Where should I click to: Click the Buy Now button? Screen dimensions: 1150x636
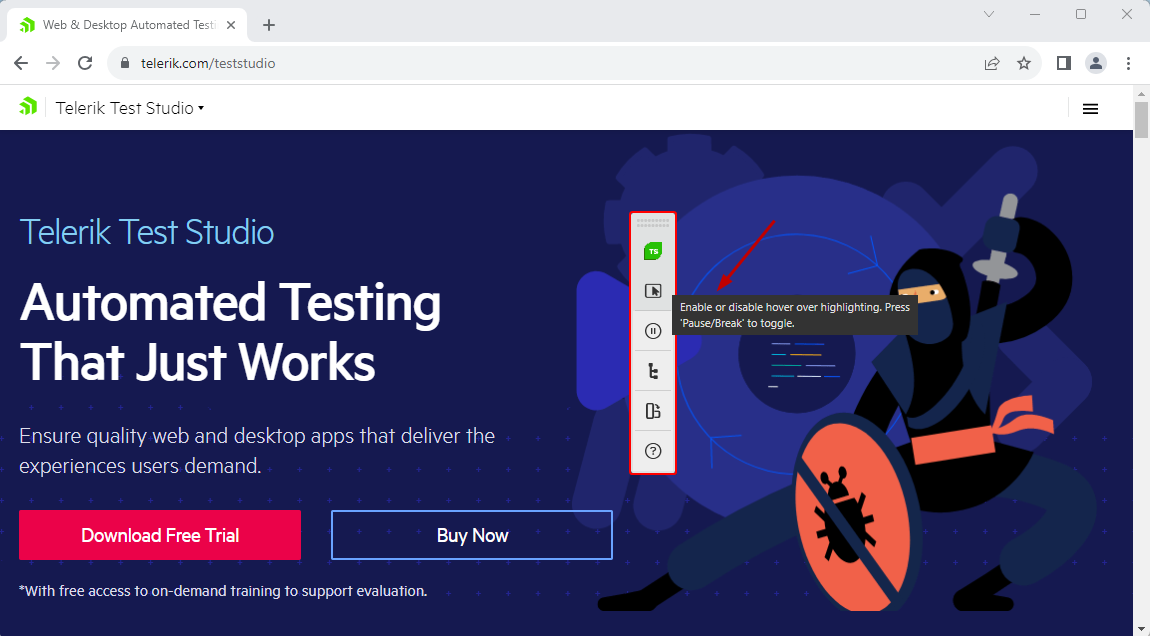click(x=472, y=536)
